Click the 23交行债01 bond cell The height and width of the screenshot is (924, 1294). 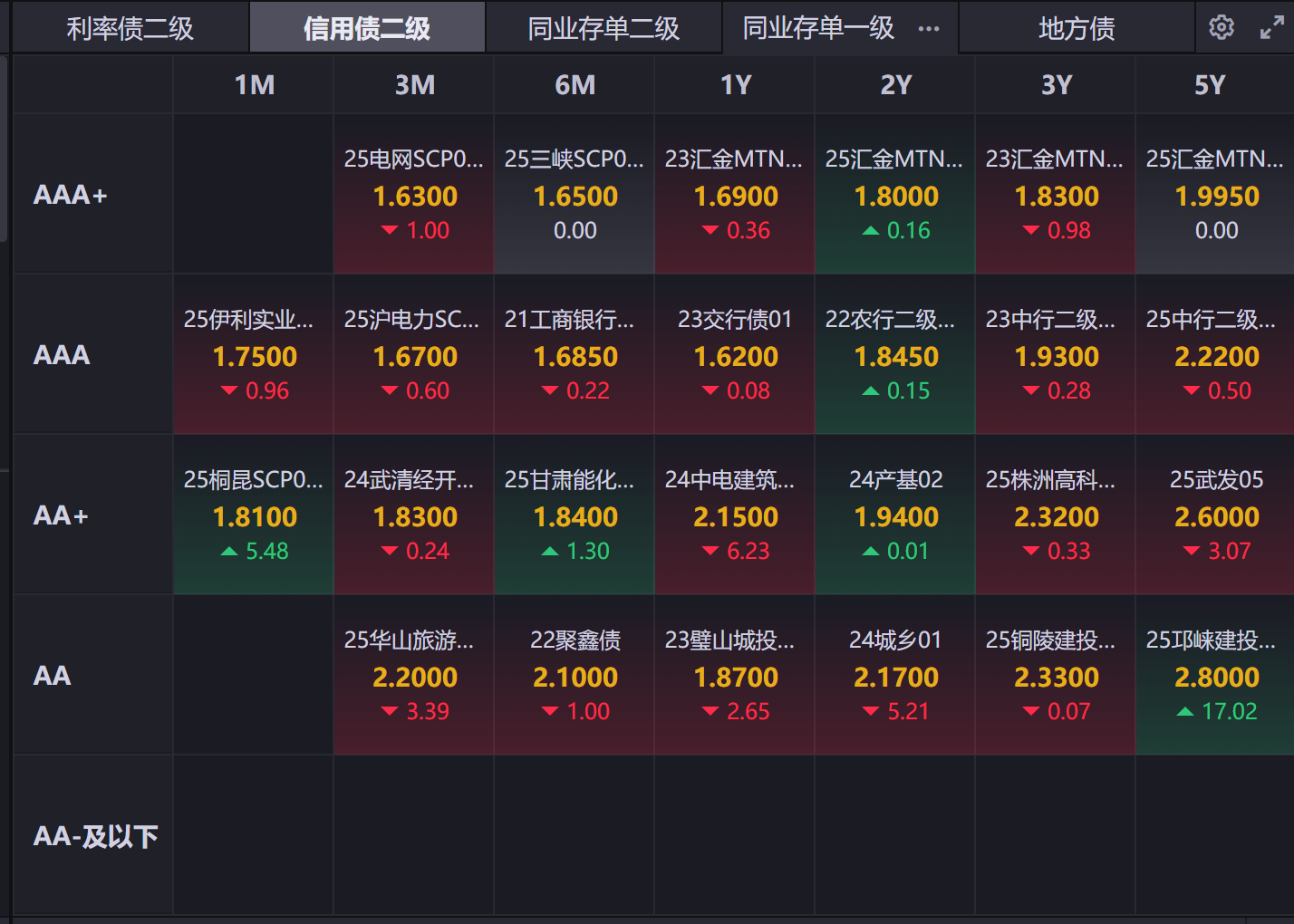(735, 355)
